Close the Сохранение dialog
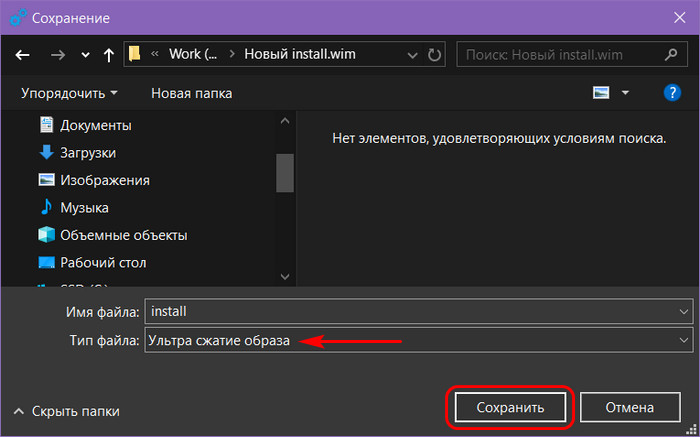700x437 pixels. tap(680, 18)
